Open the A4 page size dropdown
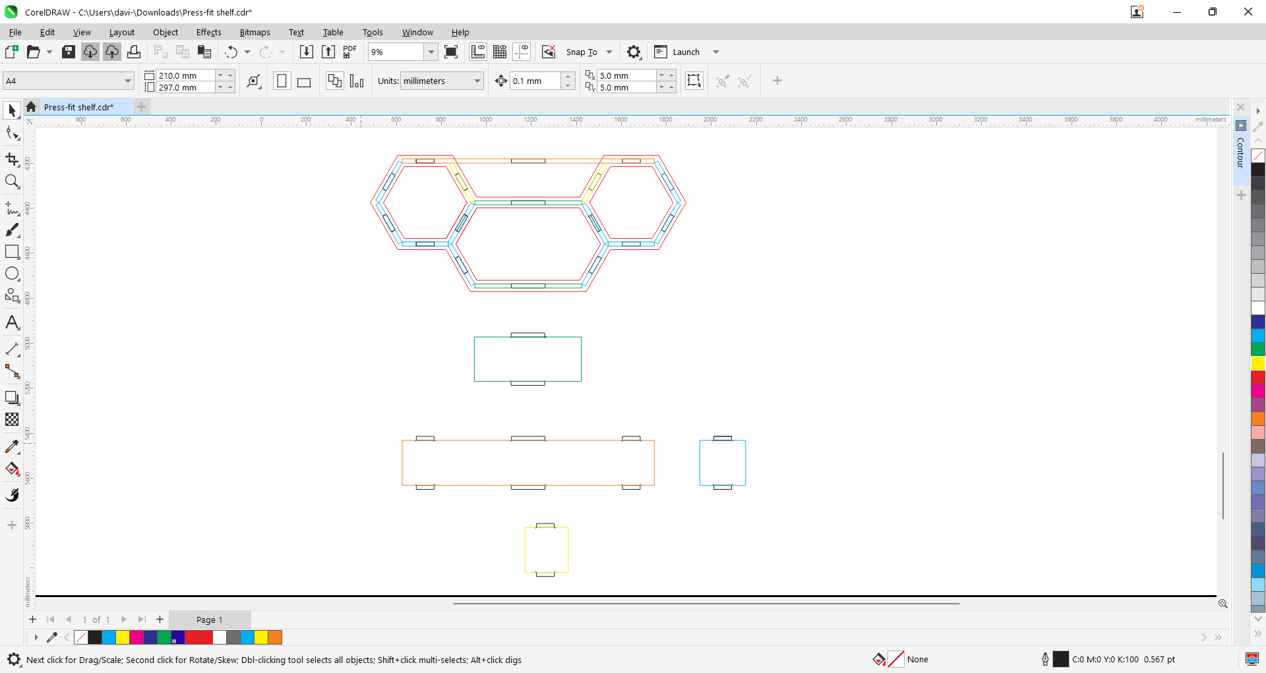1266x673 pixels. coord(128,81)
